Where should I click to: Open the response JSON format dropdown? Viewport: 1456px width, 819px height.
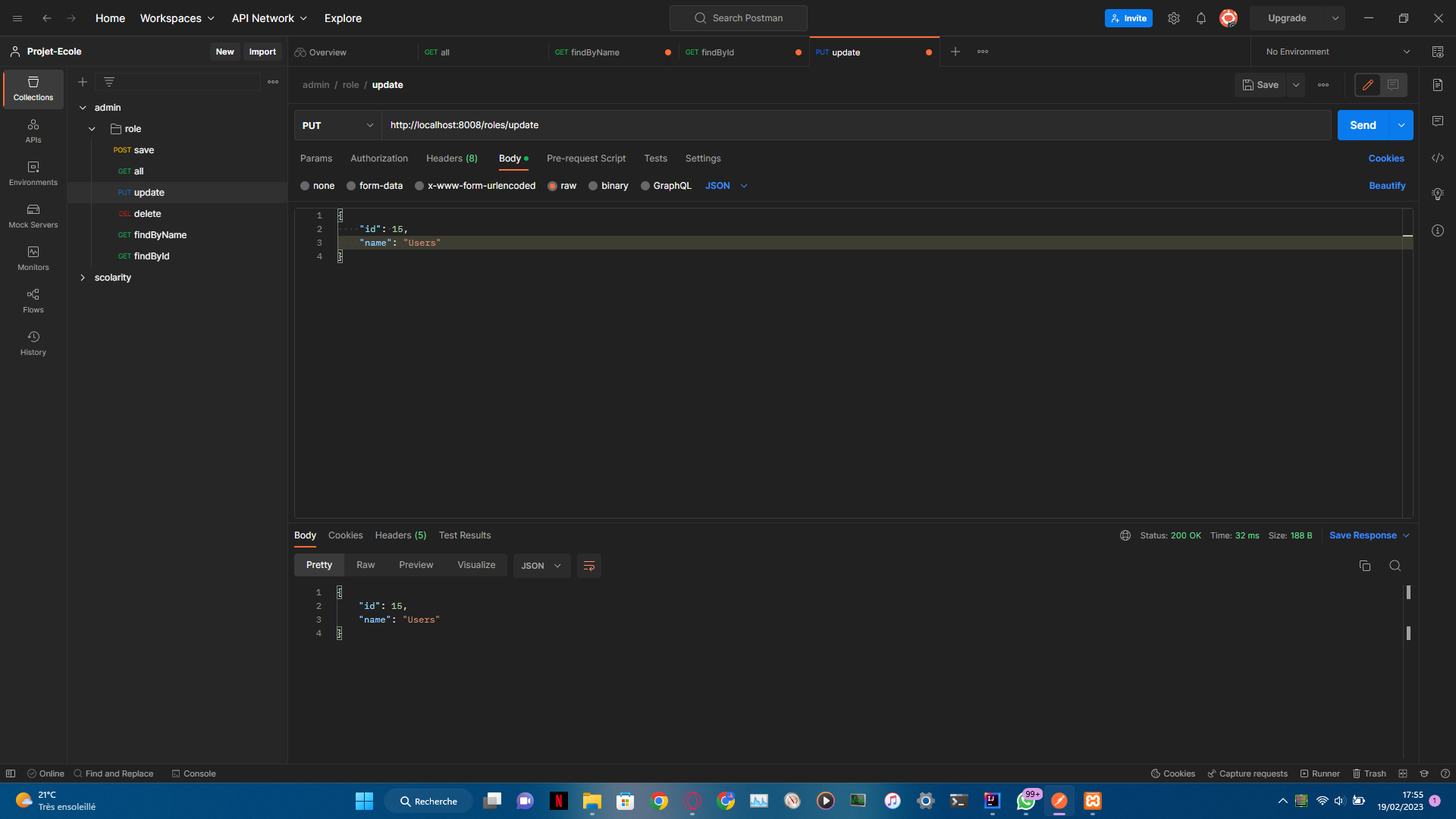tap(541, 566)
